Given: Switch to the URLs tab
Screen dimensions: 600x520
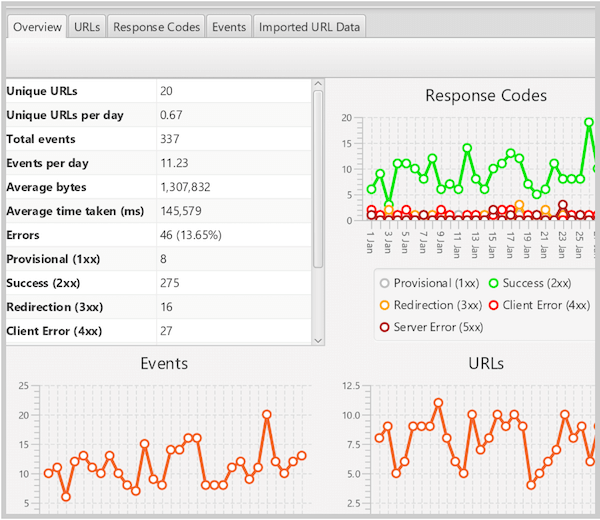Looking at the screenshot, I should point(86,27).
